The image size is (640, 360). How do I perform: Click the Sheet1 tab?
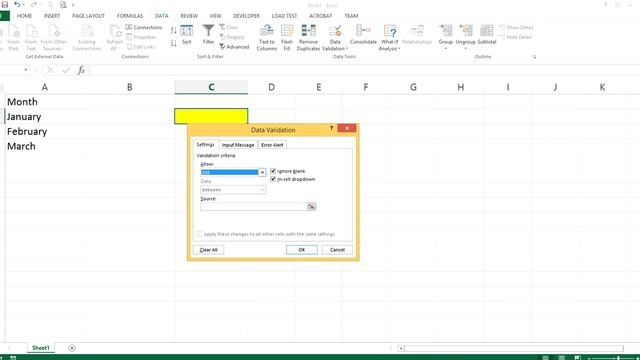point(41,348)
